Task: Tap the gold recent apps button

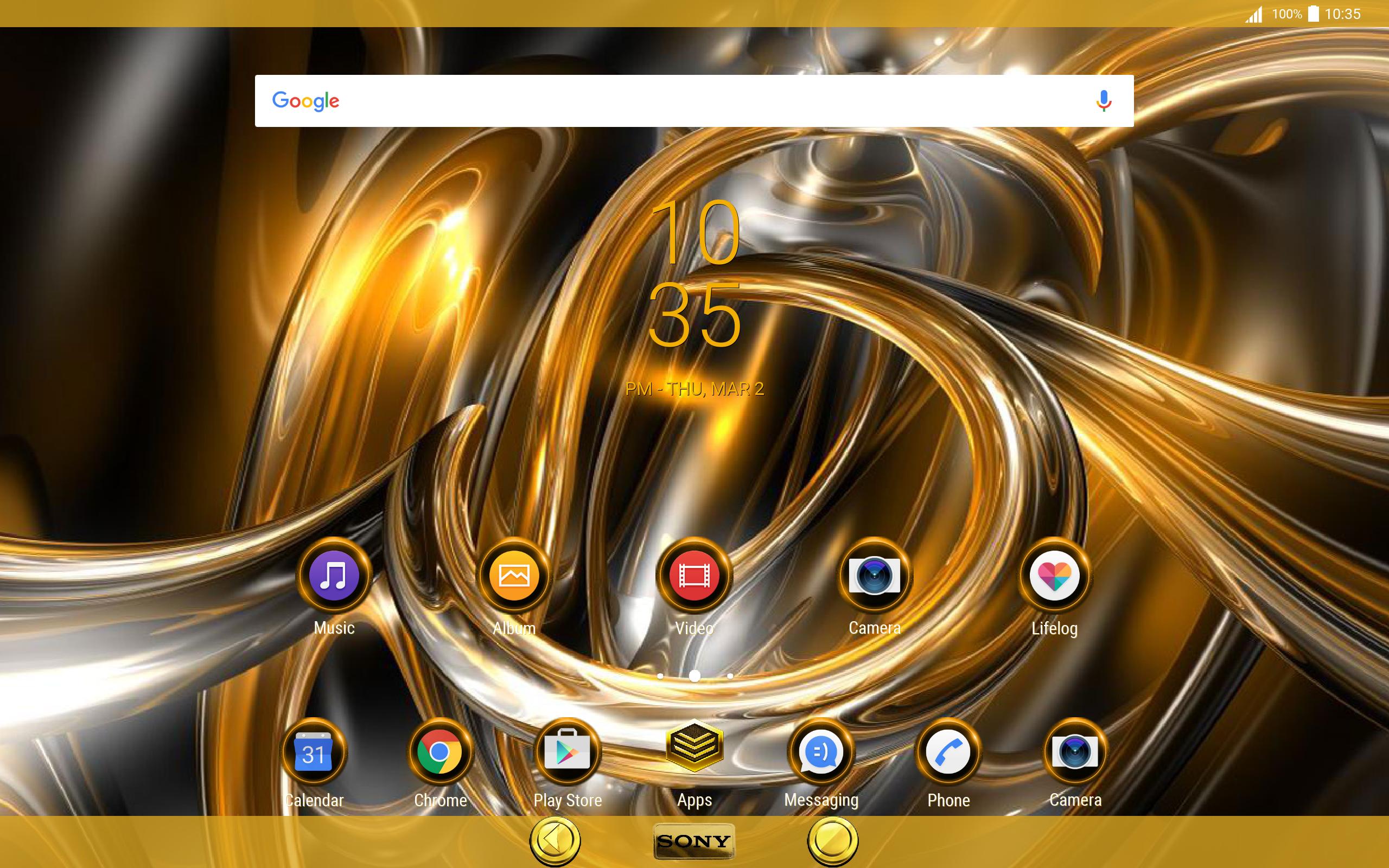Action: 832,841
